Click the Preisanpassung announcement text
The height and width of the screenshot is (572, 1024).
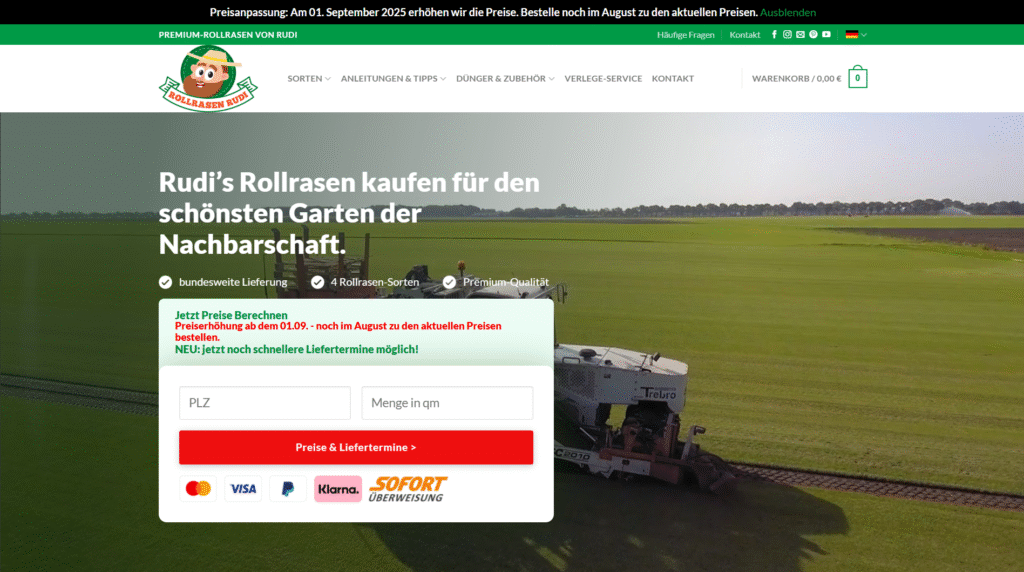483,12
